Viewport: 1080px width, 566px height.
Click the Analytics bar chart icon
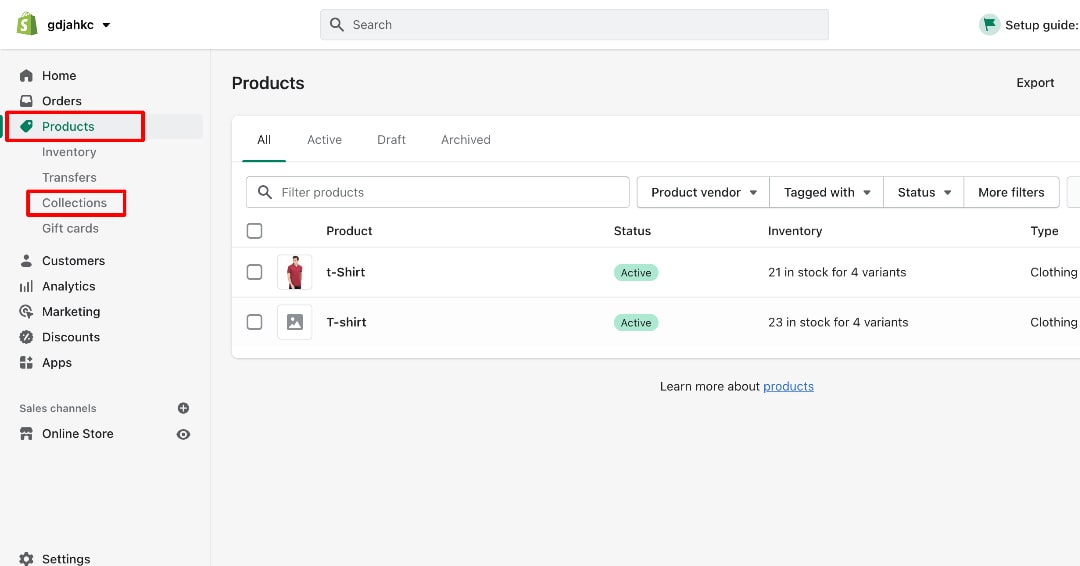click(x=26, y=286)
